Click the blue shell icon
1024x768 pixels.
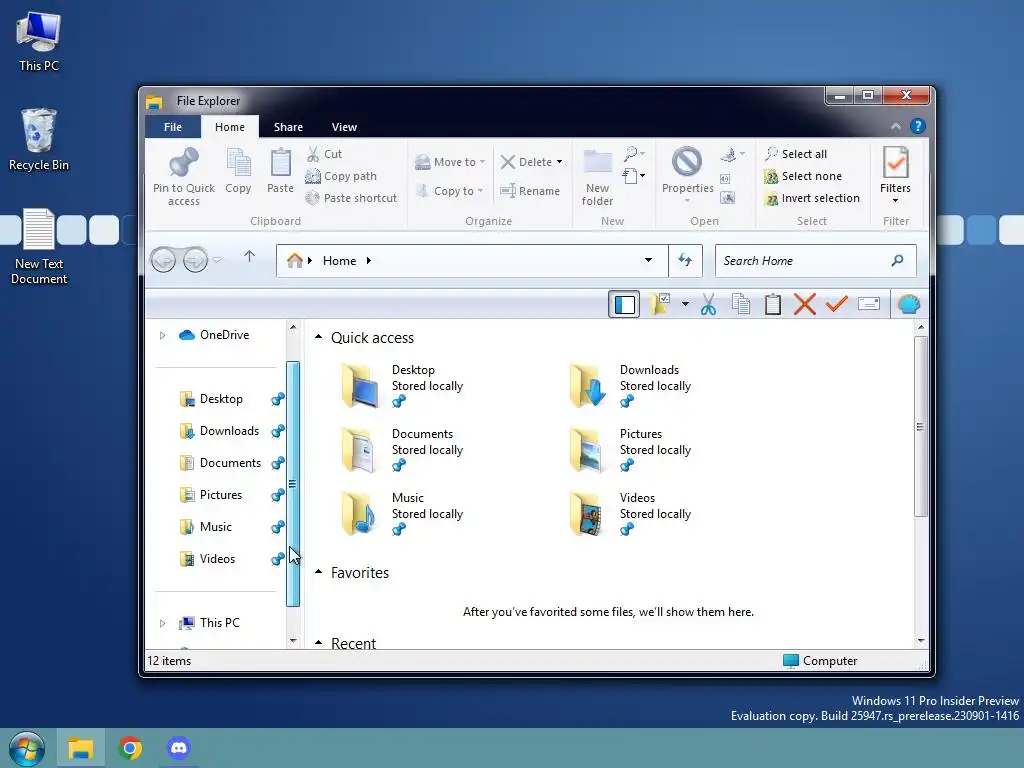click(908, 304)
